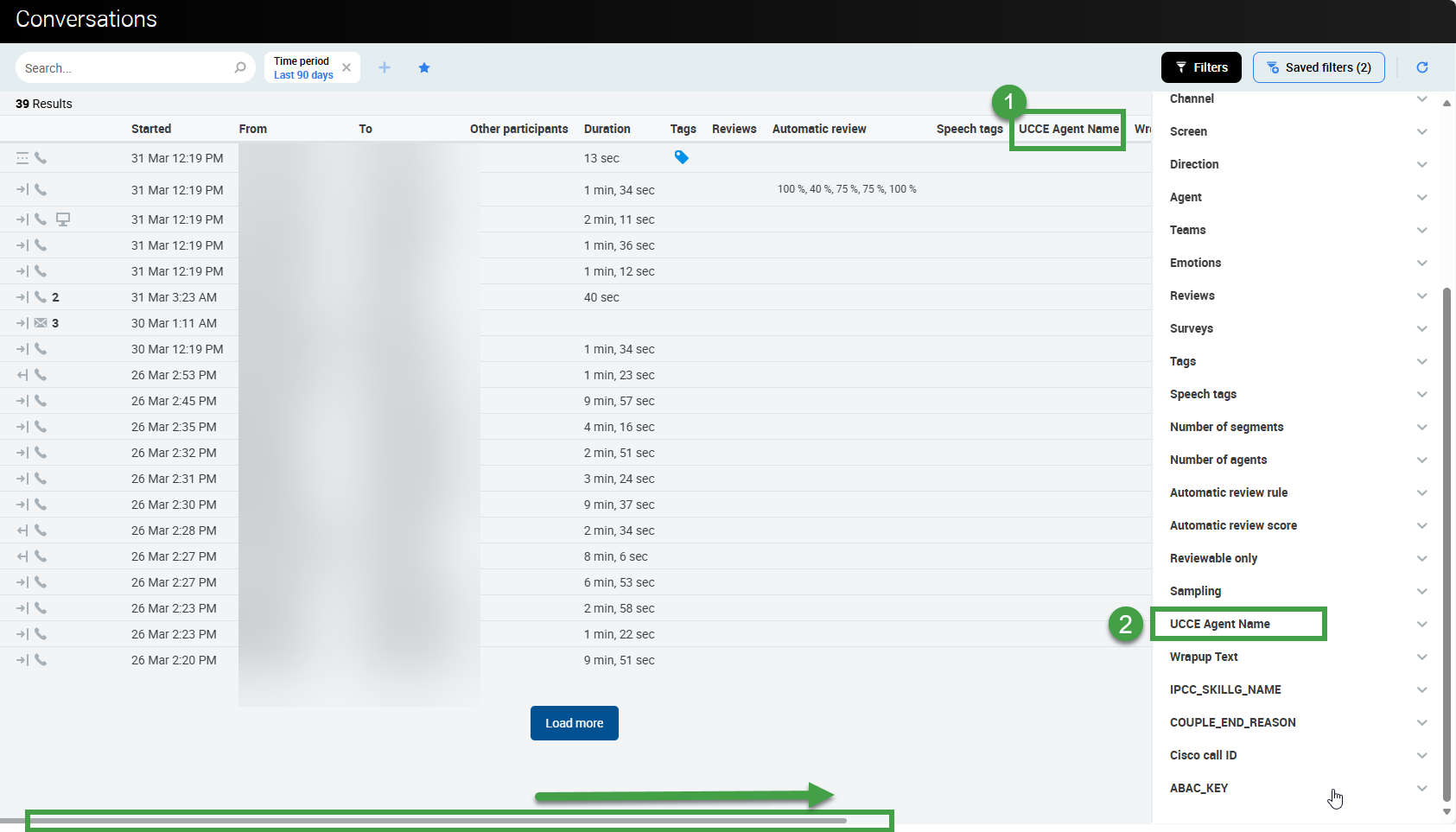This screenshot has height=832, width=1456.
Task: Click email envelope icon on 30 Mar row
Action: [x=41, y=323]
